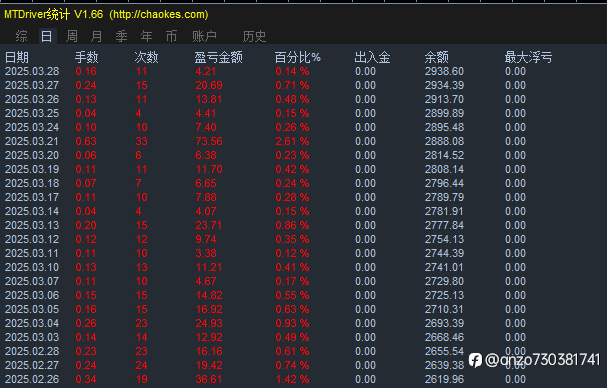Switch to the 年 yearly tab
The image size is (607, 388).
pos(146,36)
